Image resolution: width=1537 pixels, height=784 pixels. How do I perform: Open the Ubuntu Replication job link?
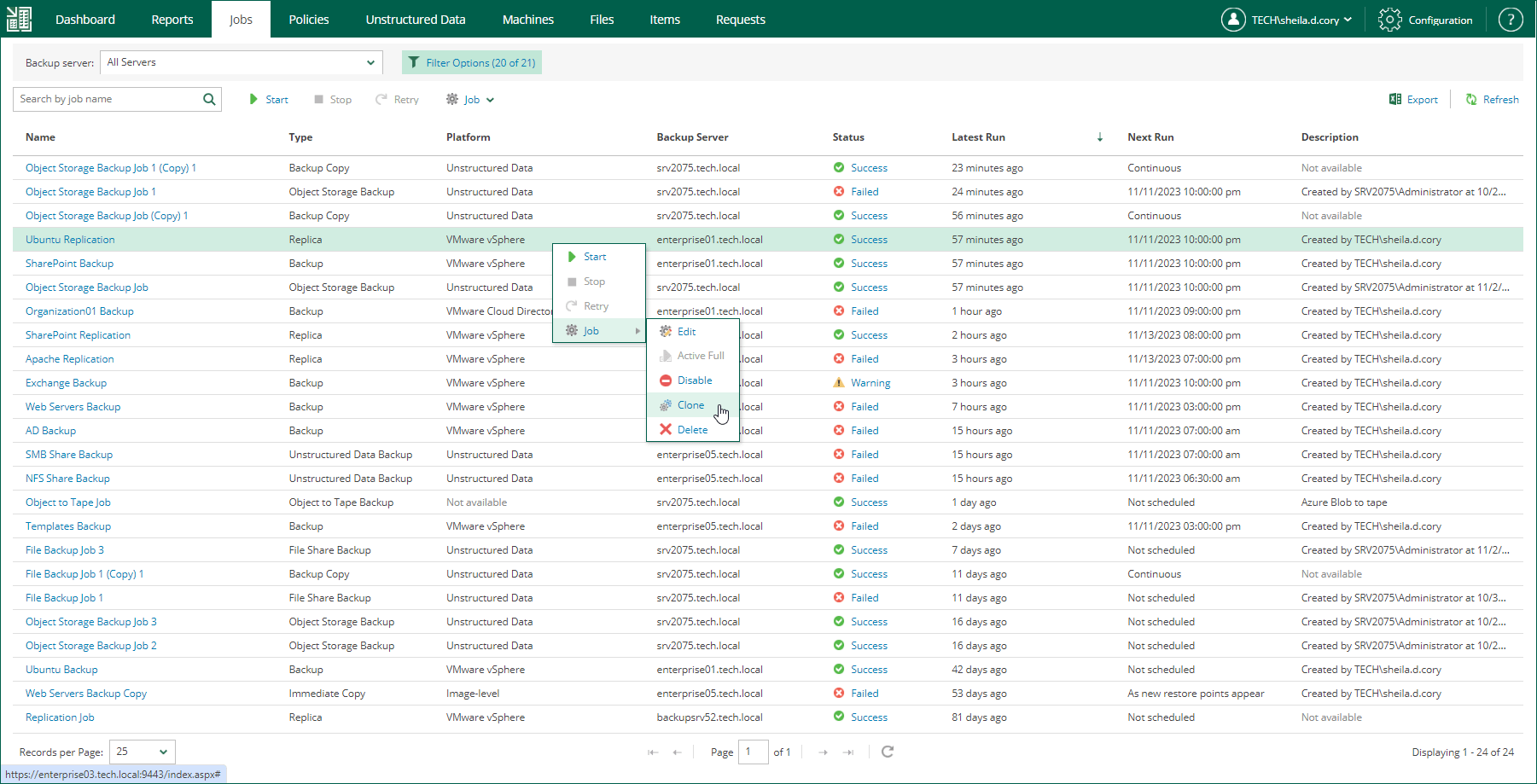click(x=70, y=239)
